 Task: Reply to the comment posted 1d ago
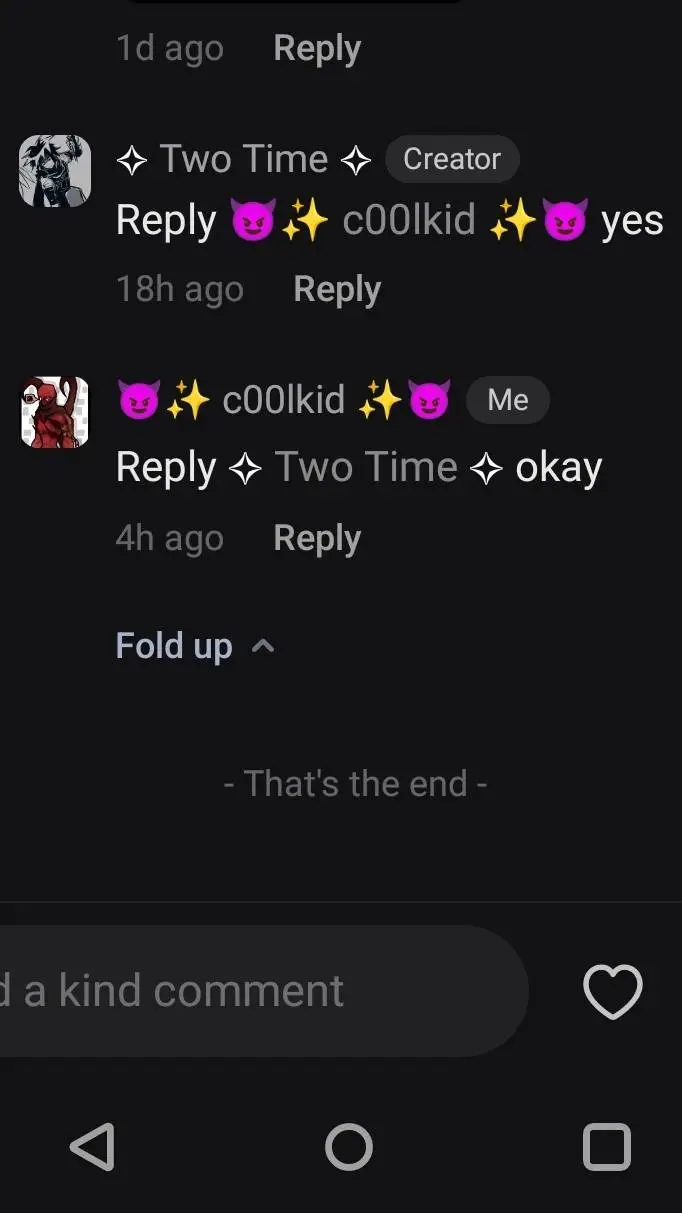click(x=317, y=48)
